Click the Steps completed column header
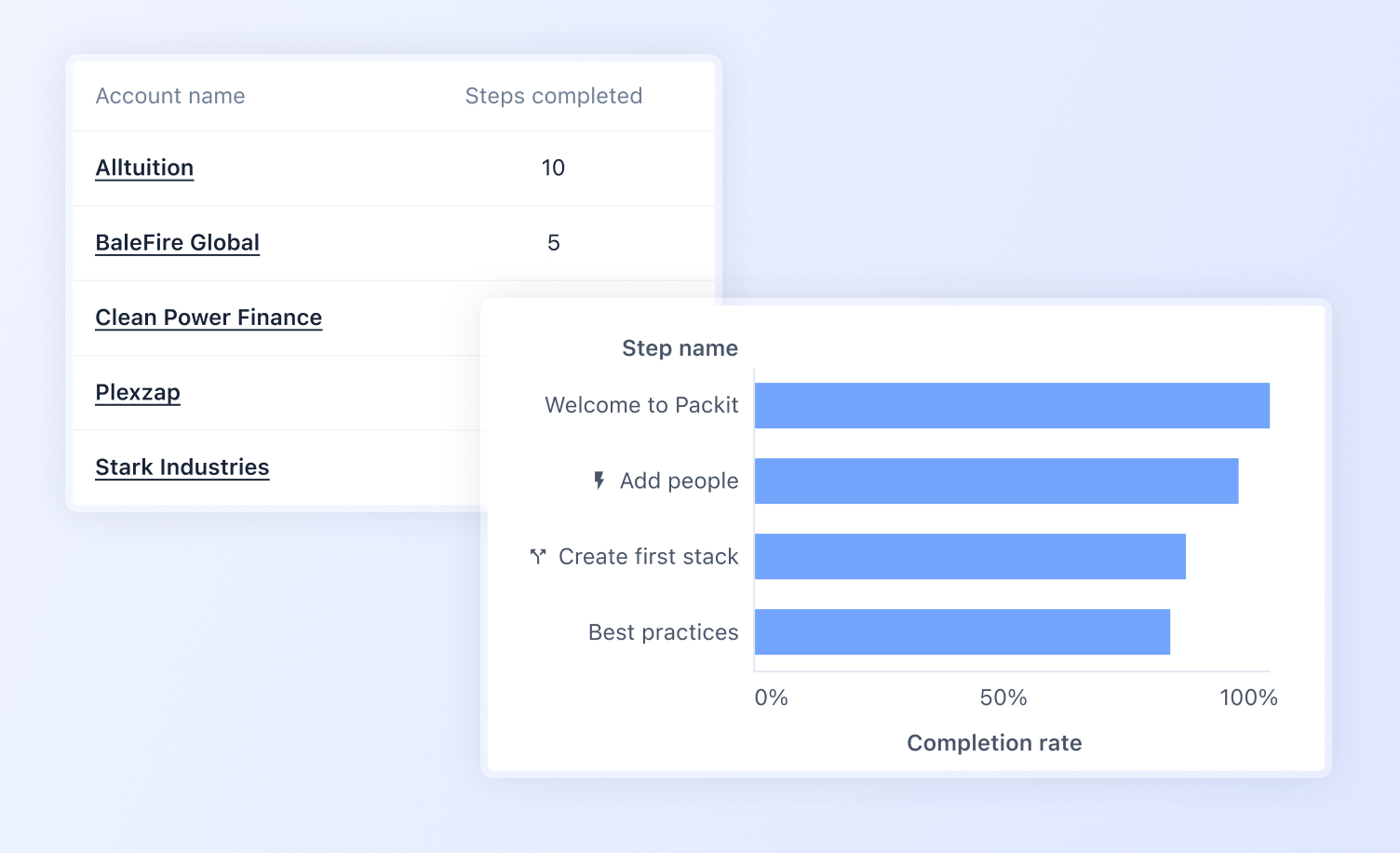 click(x=553, y=96)
